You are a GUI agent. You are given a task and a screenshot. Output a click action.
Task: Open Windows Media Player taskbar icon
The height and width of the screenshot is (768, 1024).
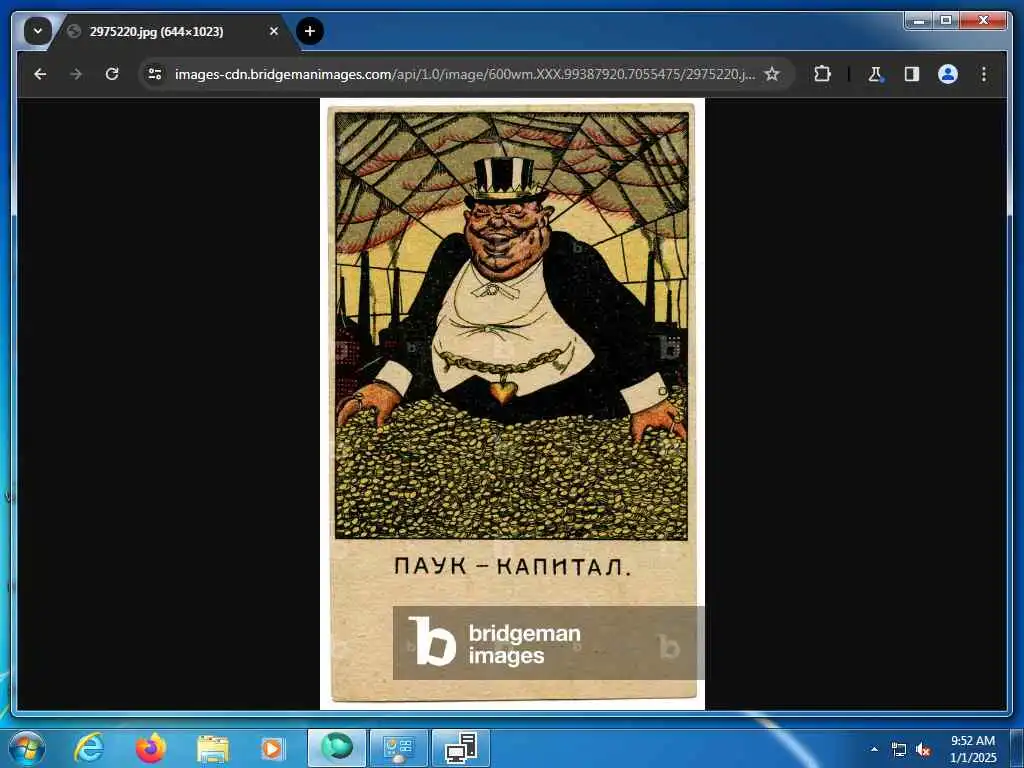272,749
